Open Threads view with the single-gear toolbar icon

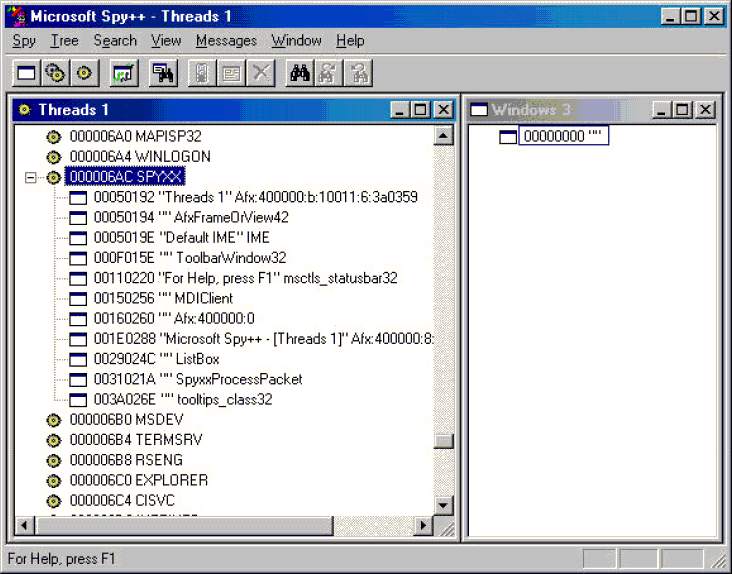click(x=84, y=73)
